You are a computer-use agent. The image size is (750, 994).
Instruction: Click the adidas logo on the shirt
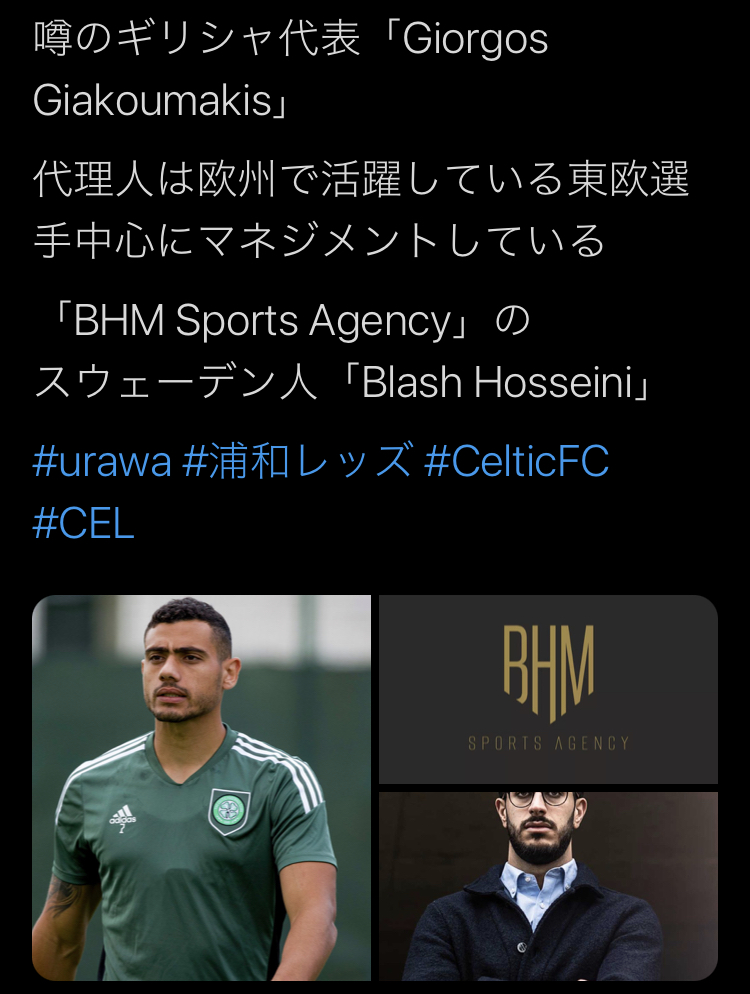click(122, 816)
